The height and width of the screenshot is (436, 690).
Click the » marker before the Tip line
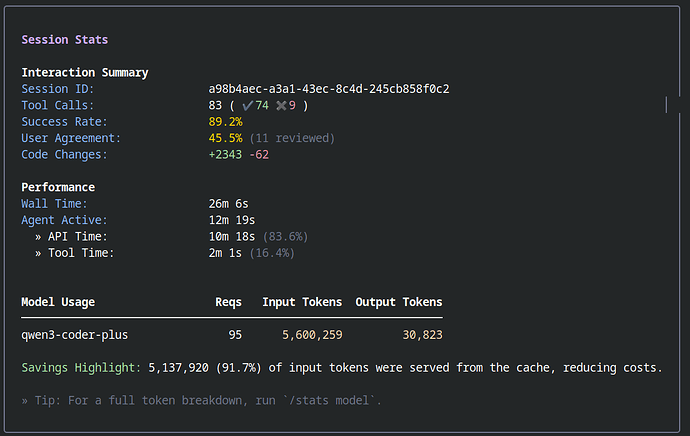tap(25, 400)
